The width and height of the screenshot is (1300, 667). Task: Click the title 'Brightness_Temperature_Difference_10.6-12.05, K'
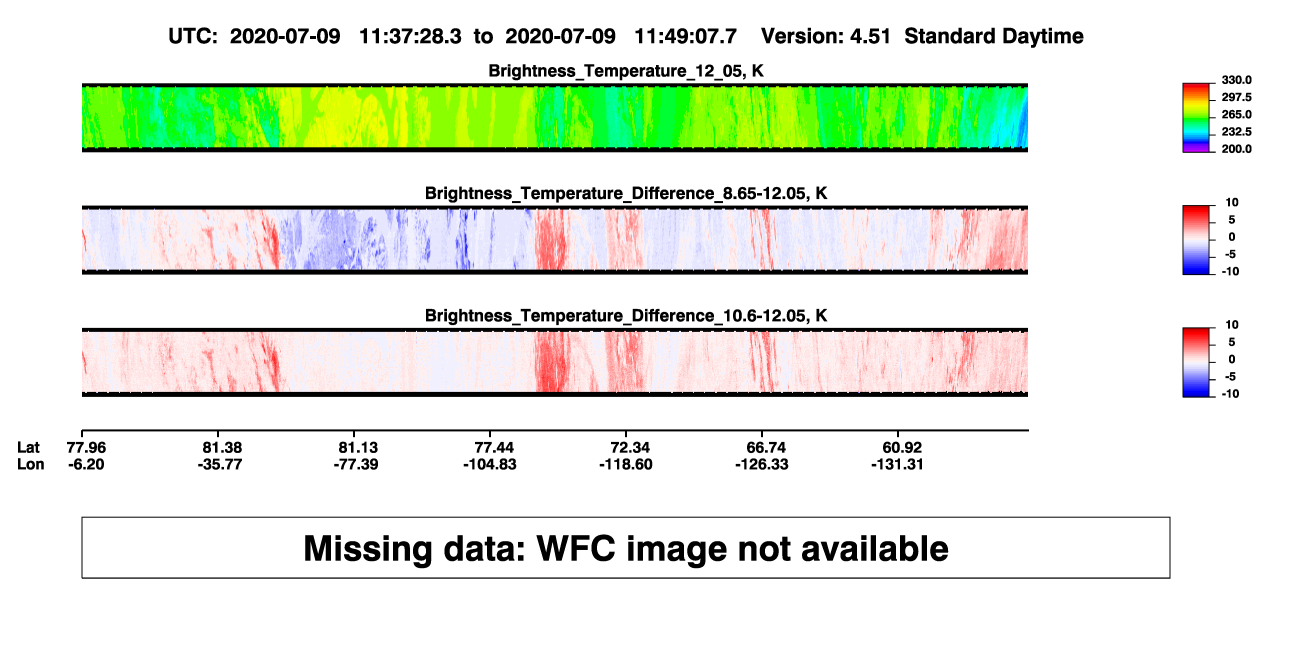(626, 316)
